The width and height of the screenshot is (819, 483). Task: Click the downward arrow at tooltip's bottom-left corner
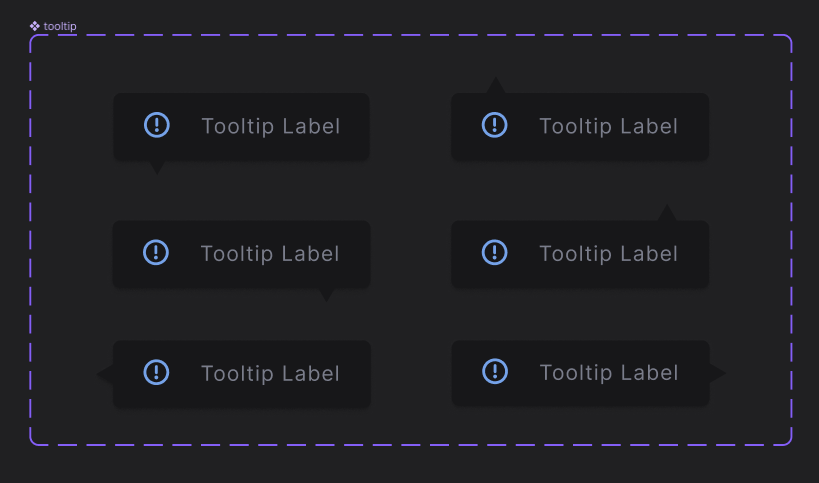tap(156, 166)
